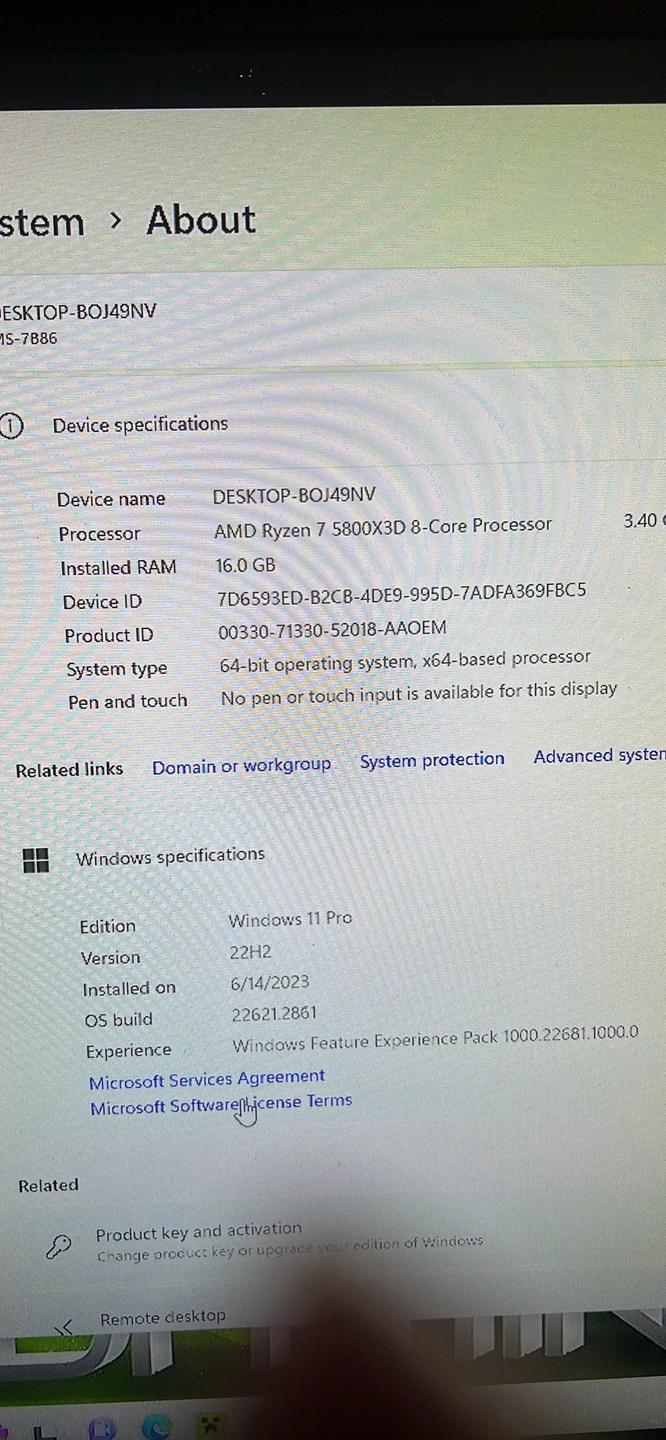Go back to System in the breadcrumb
666x1440 pixels.
42,222
